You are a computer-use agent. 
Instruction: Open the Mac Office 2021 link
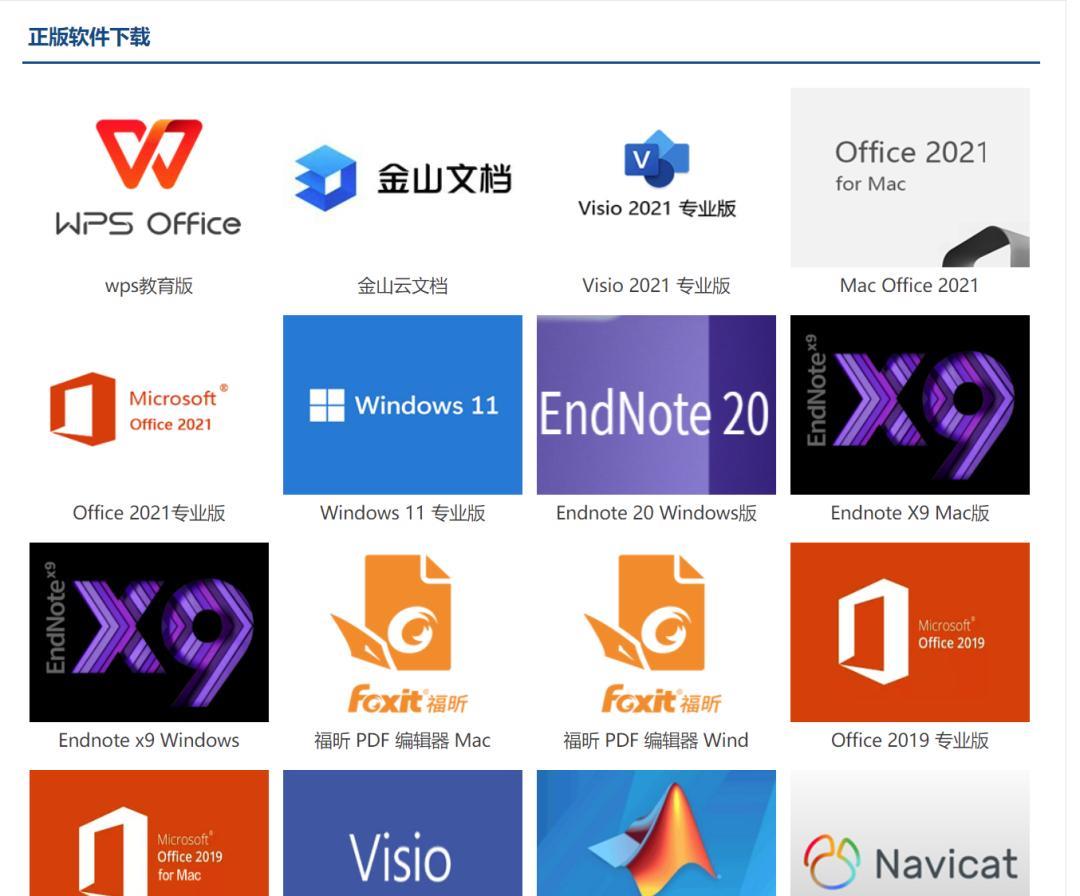[909, 286]
